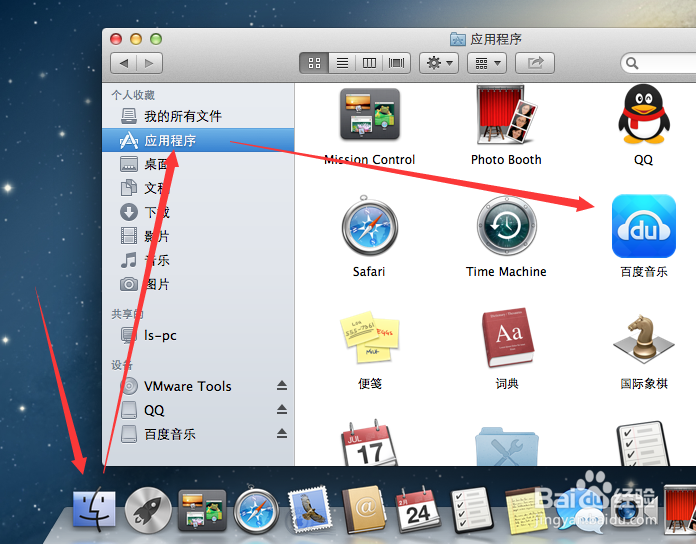Viewport: 696px width, 544px height.
Task: Eject the VMware Tools volume
Action: point(282,386)
